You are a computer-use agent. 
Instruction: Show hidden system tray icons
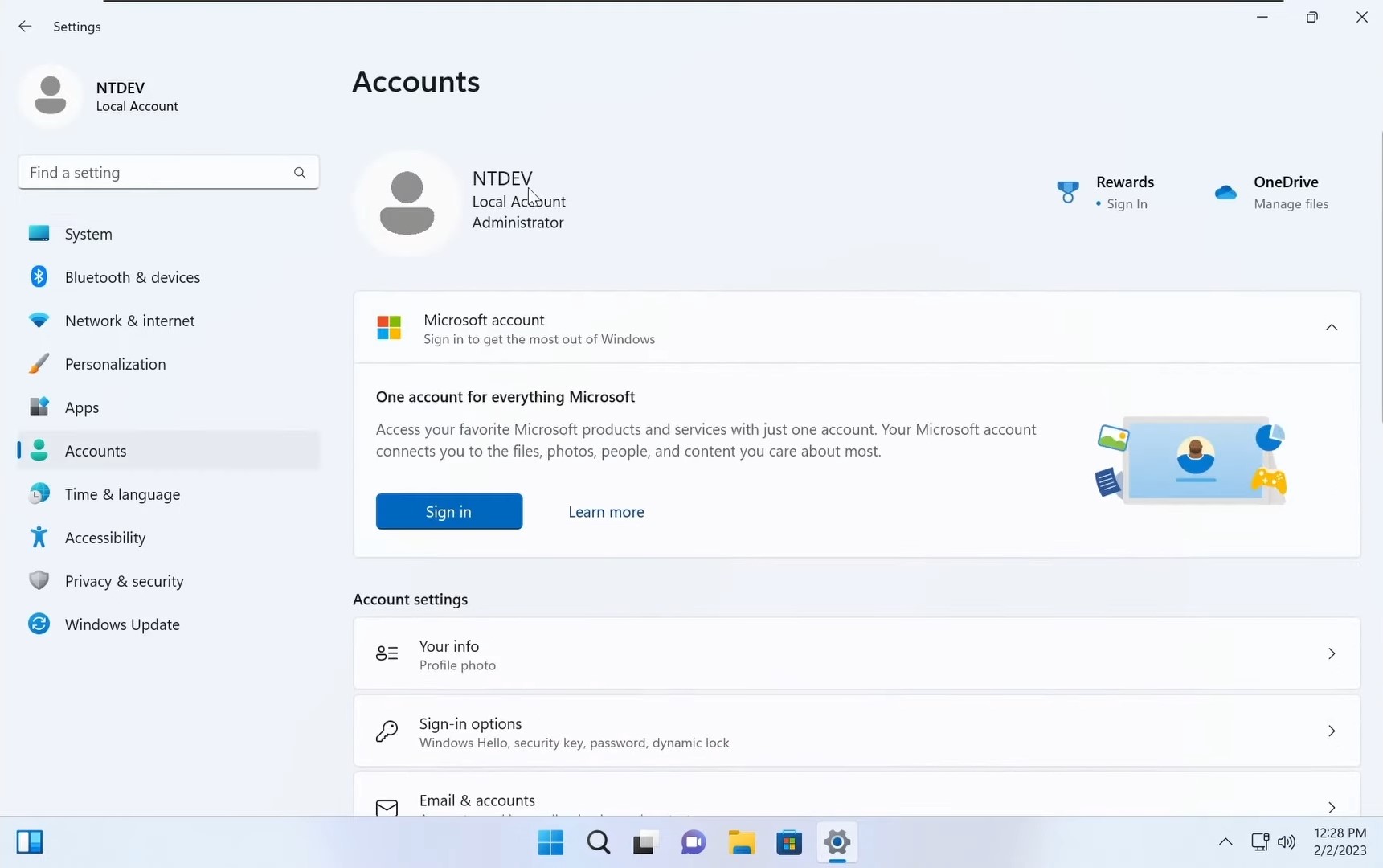tap(1225, 842)
